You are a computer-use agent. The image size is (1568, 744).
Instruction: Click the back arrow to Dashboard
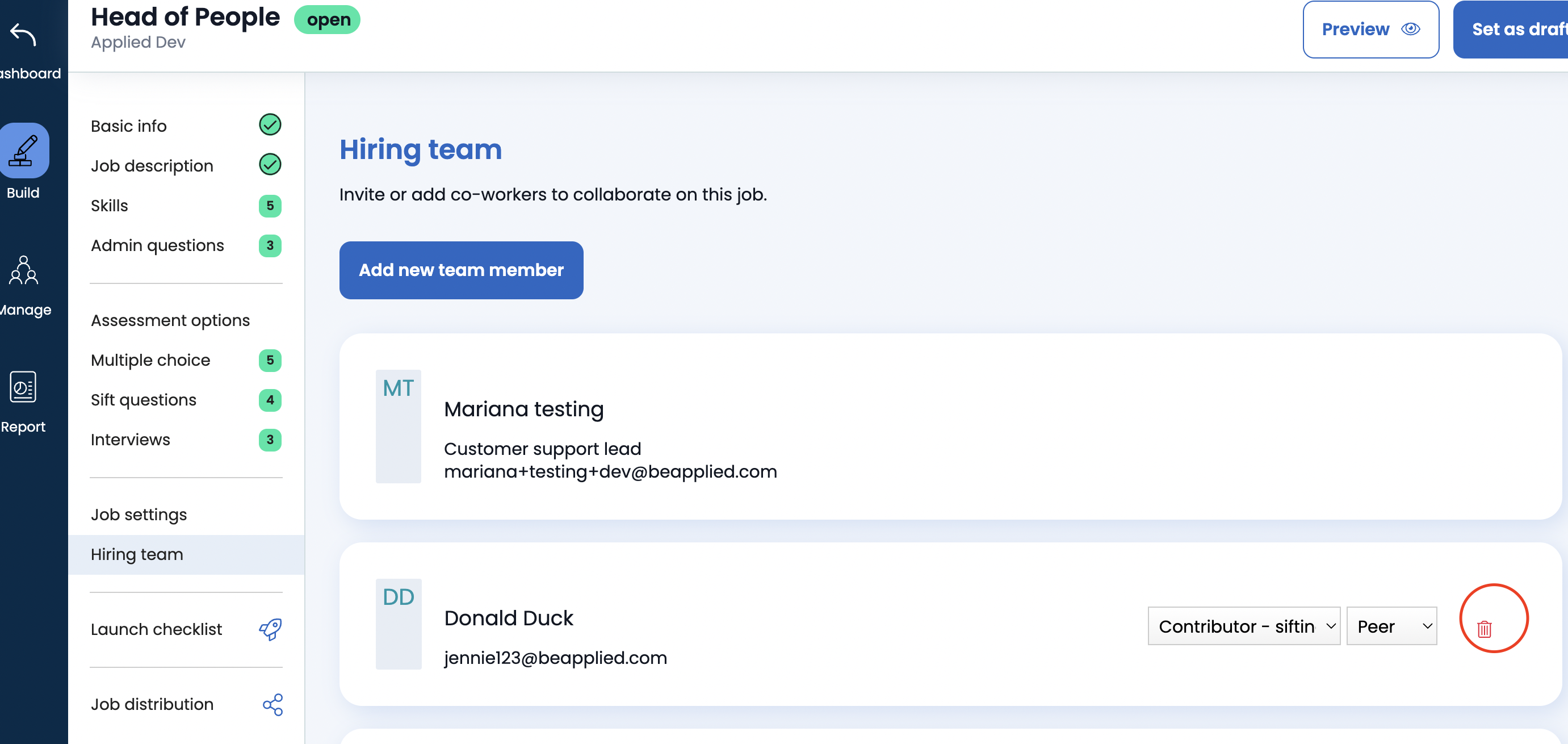(x=23, y=35)
